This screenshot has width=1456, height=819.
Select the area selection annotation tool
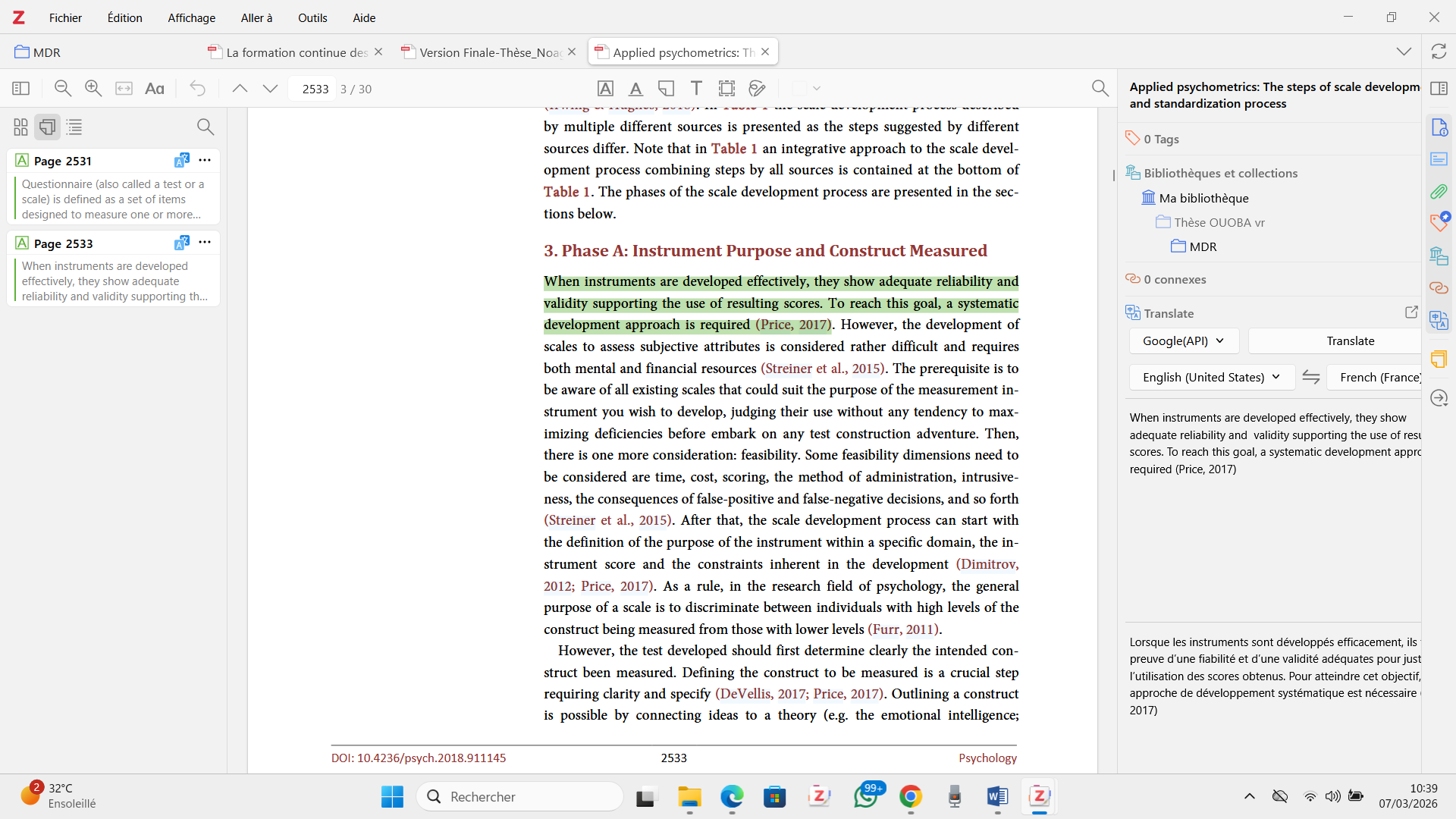point(726,89)
